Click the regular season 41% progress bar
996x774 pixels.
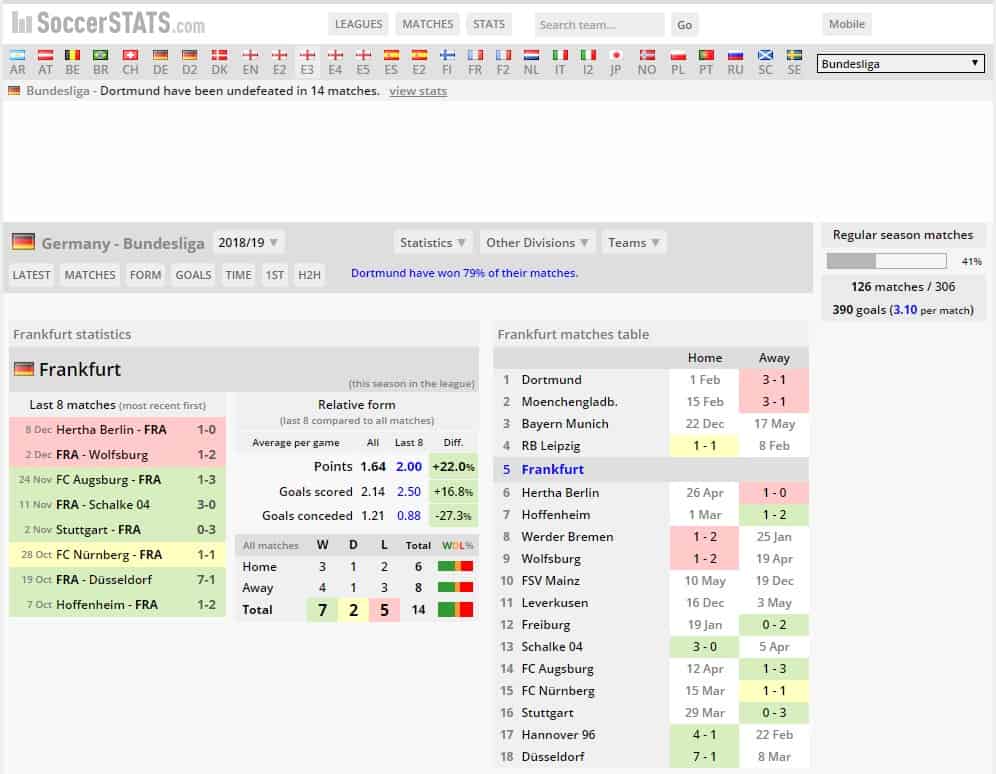[886, 260]
